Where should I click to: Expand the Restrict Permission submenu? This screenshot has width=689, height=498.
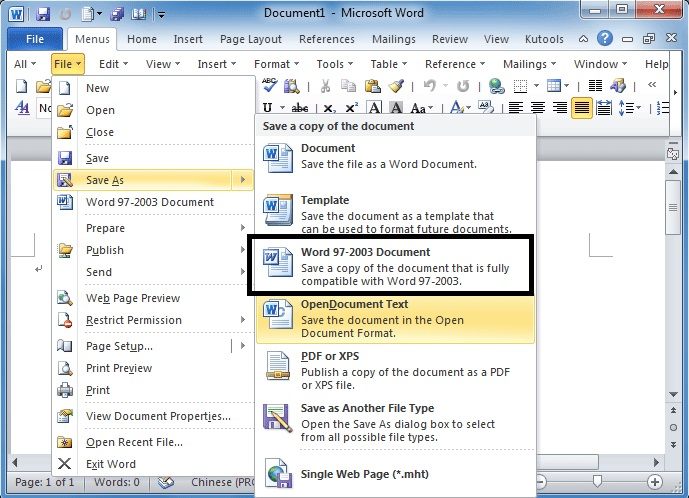[x=153, y=320]
